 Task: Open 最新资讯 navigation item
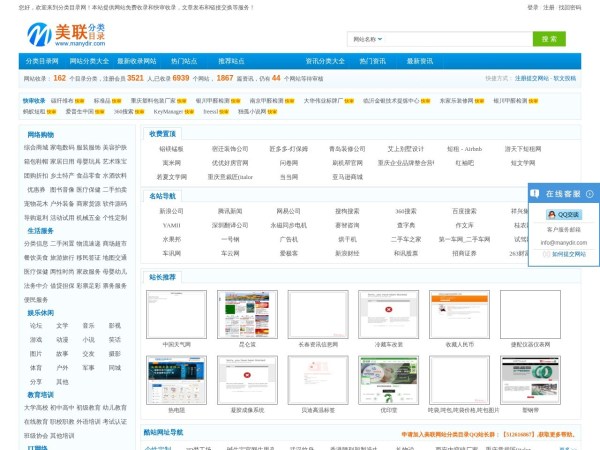click(x=420, y=61)
